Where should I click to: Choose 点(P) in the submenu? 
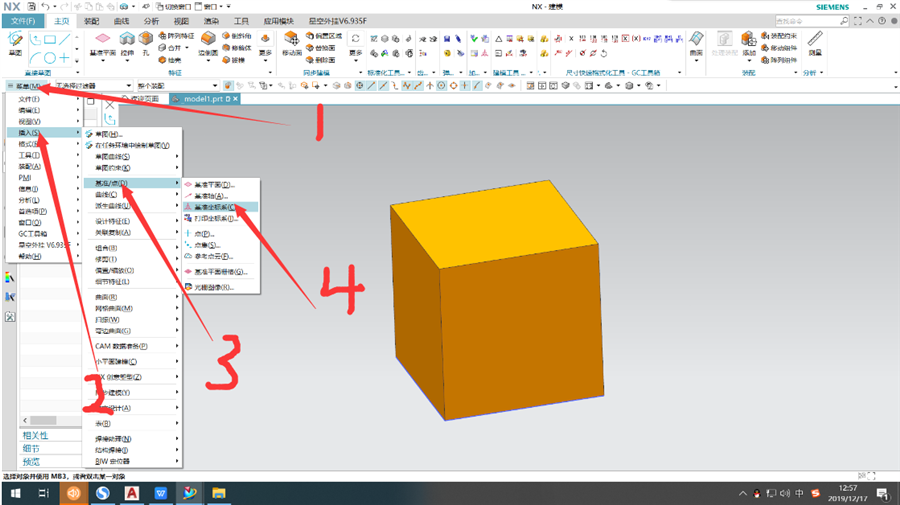[x=221, y=234]
